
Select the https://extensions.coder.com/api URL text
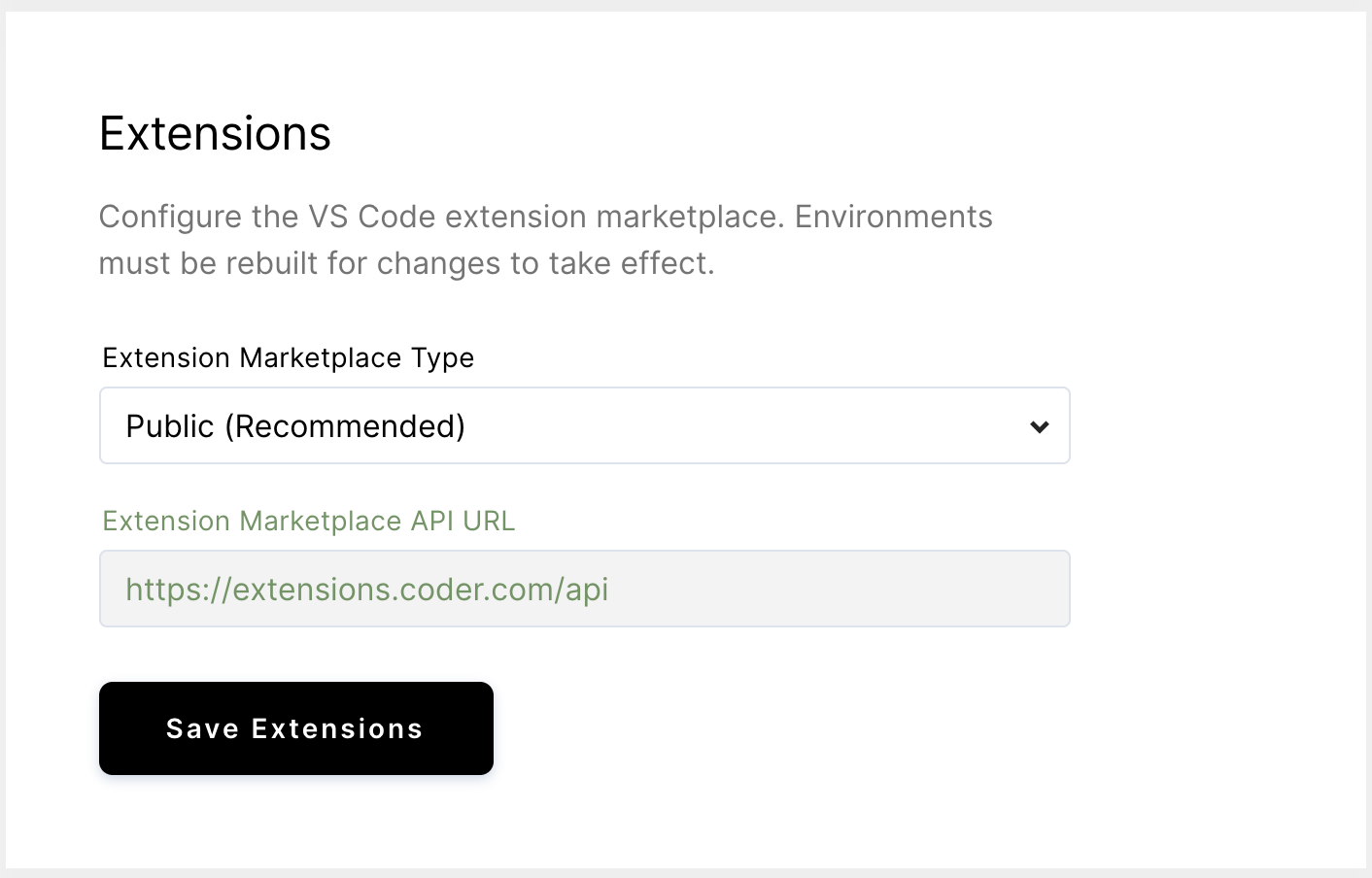point(366,589)
